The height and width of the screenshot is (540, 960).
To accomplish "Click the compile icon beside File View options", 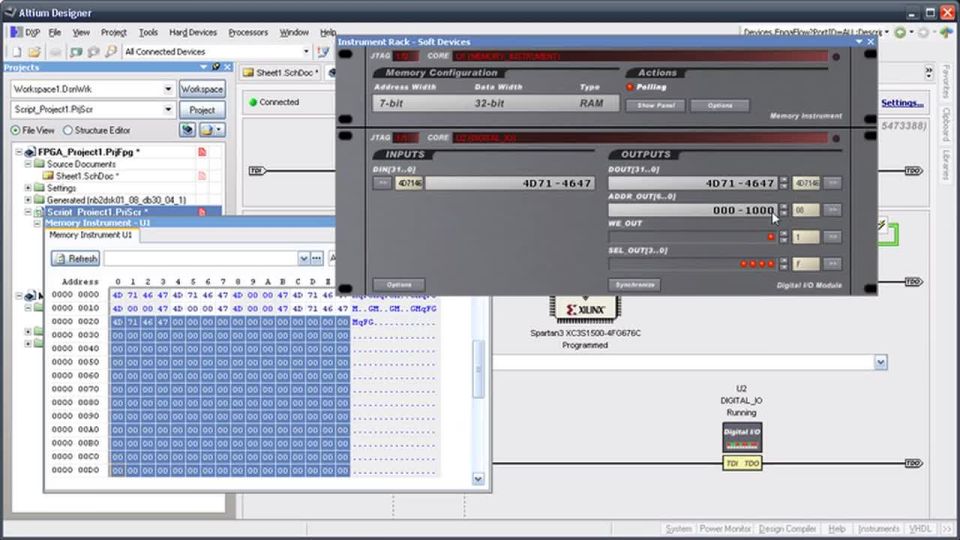I will point(187,130).
